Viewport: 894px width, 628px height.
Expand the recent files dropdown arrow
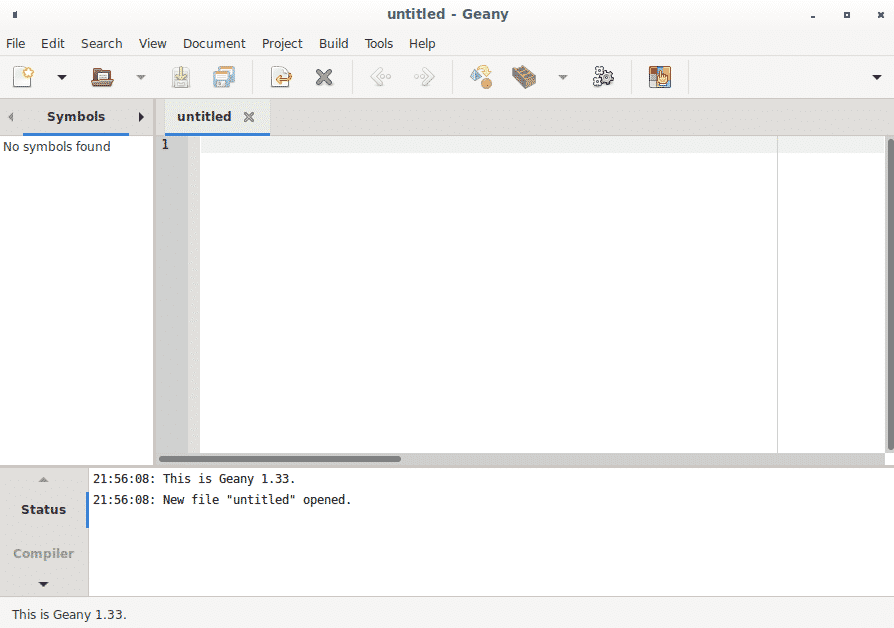tap(141, 77)
